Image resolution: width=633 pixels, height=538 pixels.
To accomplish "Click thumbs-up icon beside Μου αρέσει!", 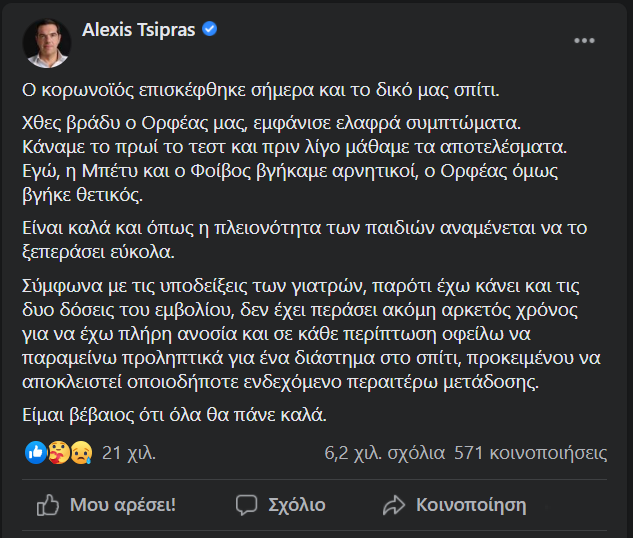I will (47, 504).
